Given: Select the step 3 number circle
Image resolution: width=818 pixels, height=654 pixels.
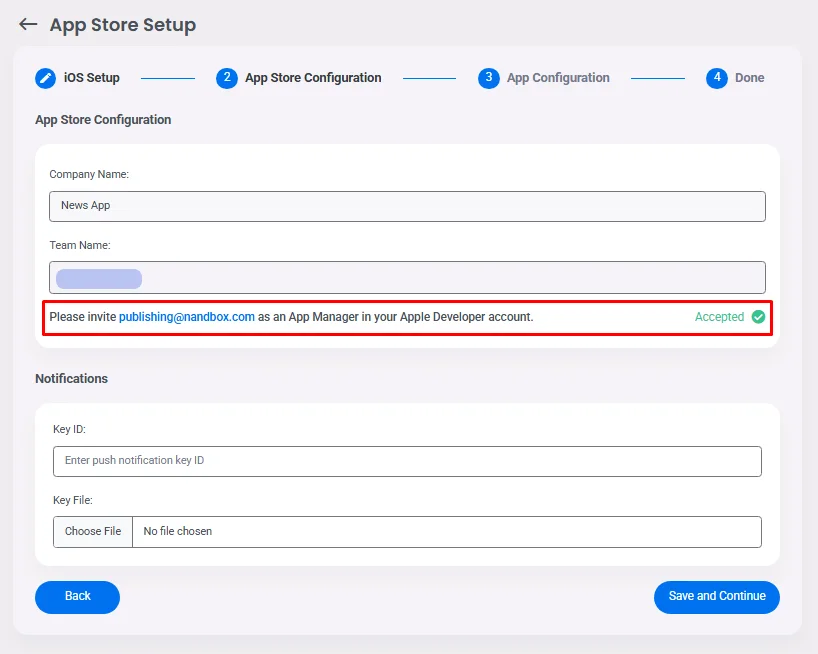Looking at the screenshot, I should click(489, 78).
